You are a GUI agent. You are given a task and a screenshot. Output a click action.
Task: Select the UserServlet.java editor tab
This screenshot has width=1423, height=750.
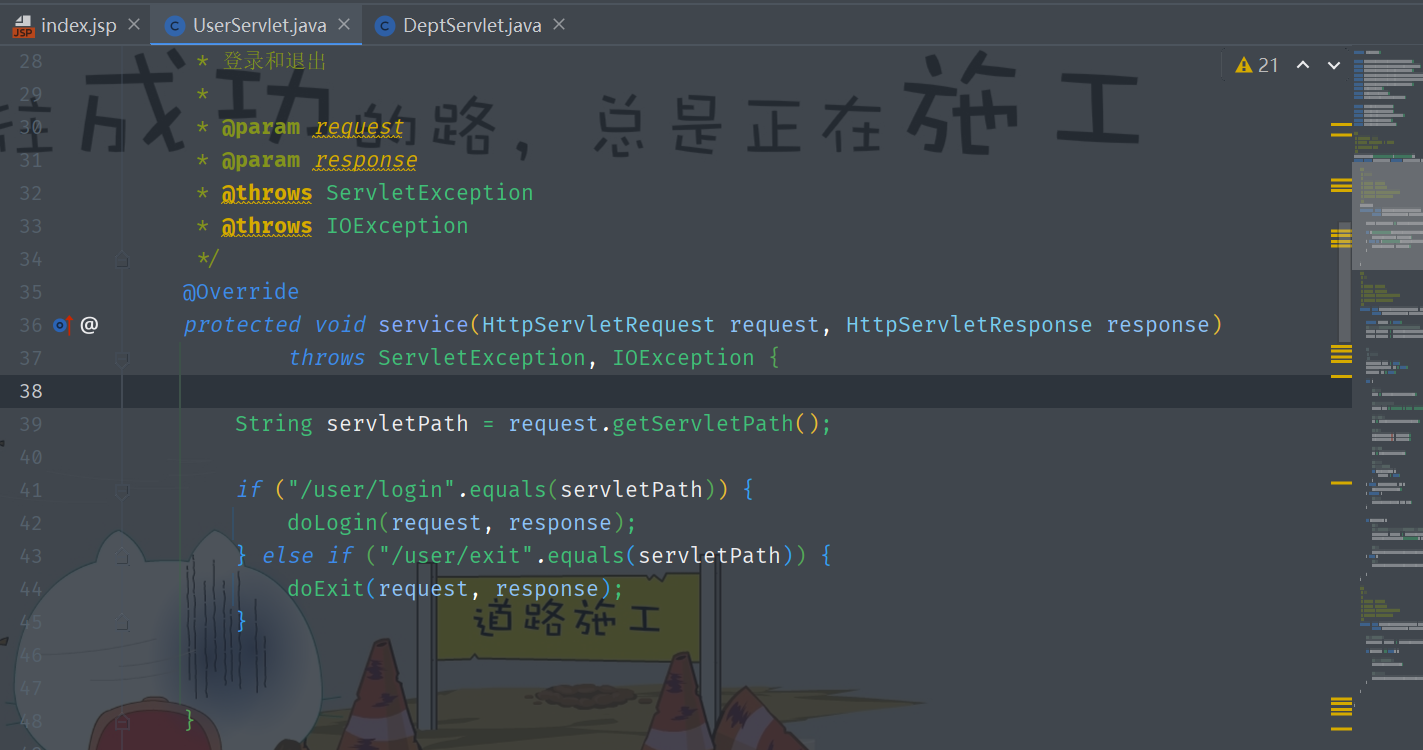pyautogui.click(x=257, y=25)
